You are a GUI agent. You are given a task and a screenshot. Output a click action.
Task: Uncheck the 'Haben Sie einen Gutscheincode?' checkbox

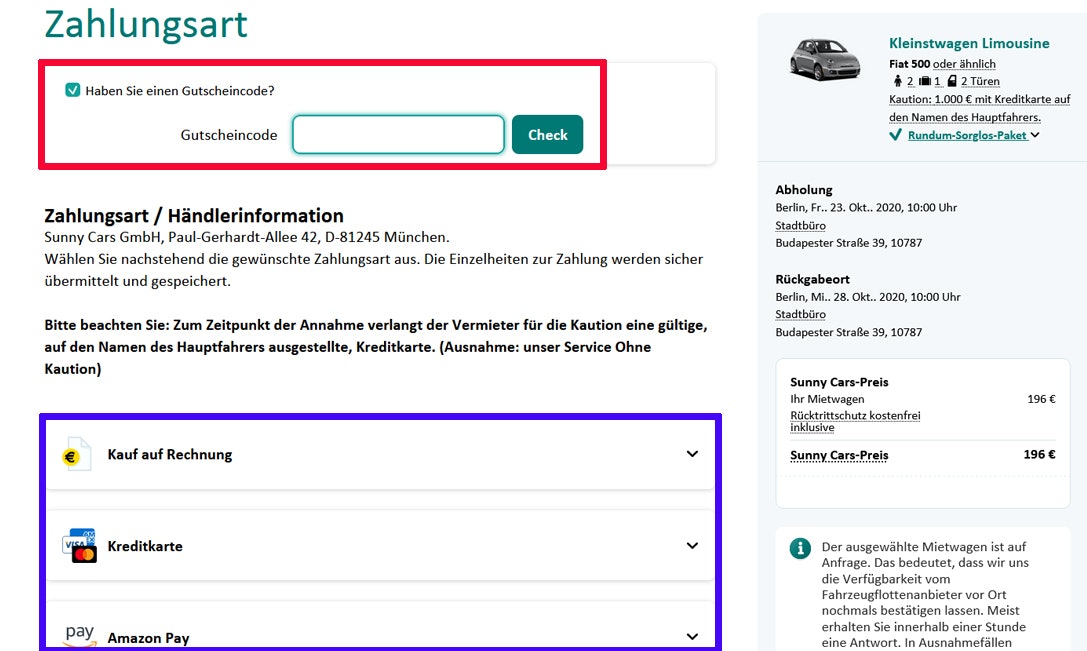tap(72, 90)
